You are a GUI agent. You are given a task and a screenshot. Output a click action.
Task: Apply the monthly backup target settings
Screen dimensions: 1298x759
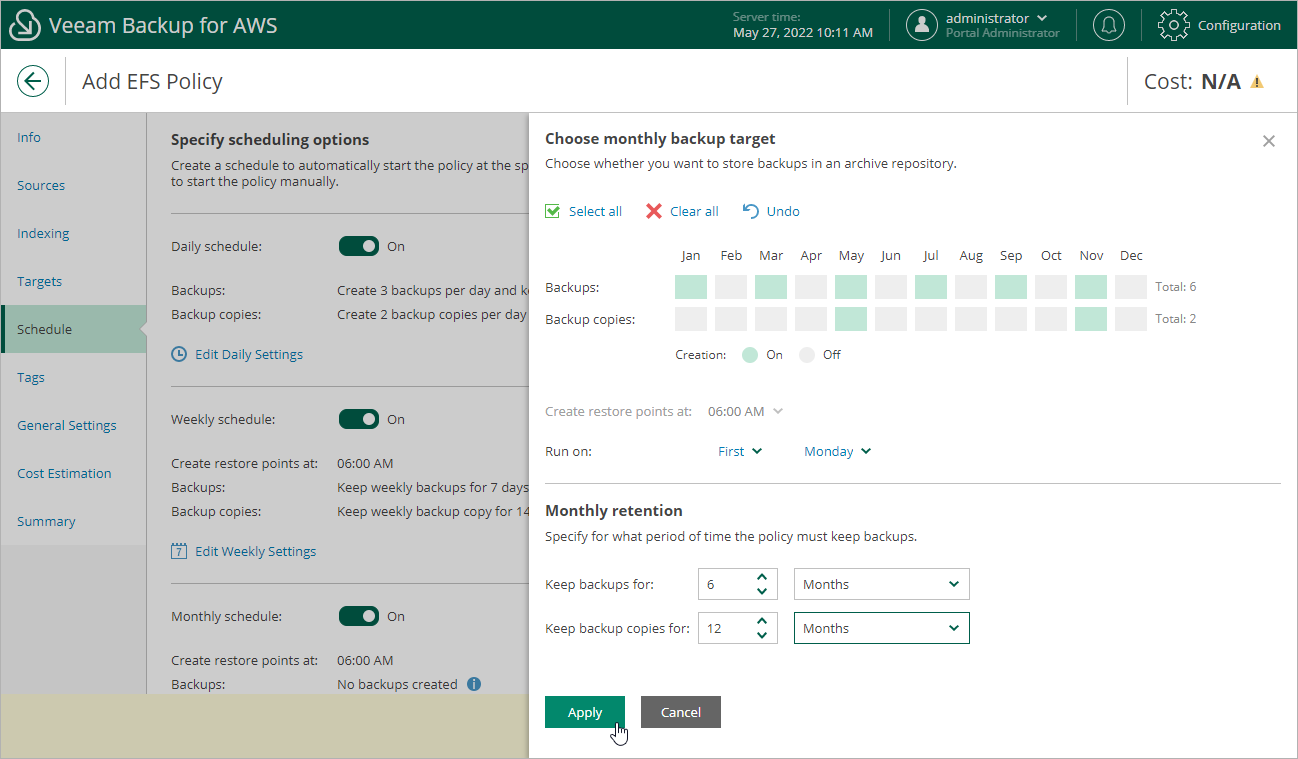585,712
